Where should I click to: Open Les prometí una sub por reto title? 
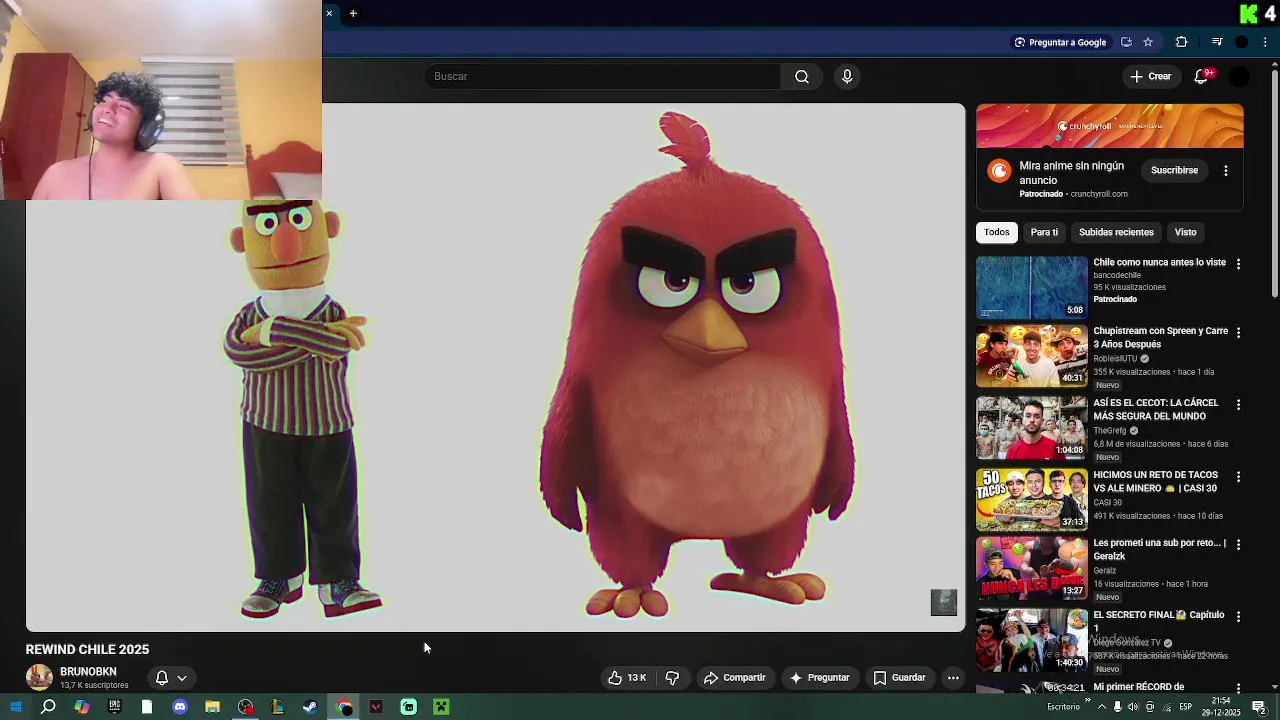click(1159, 549)
